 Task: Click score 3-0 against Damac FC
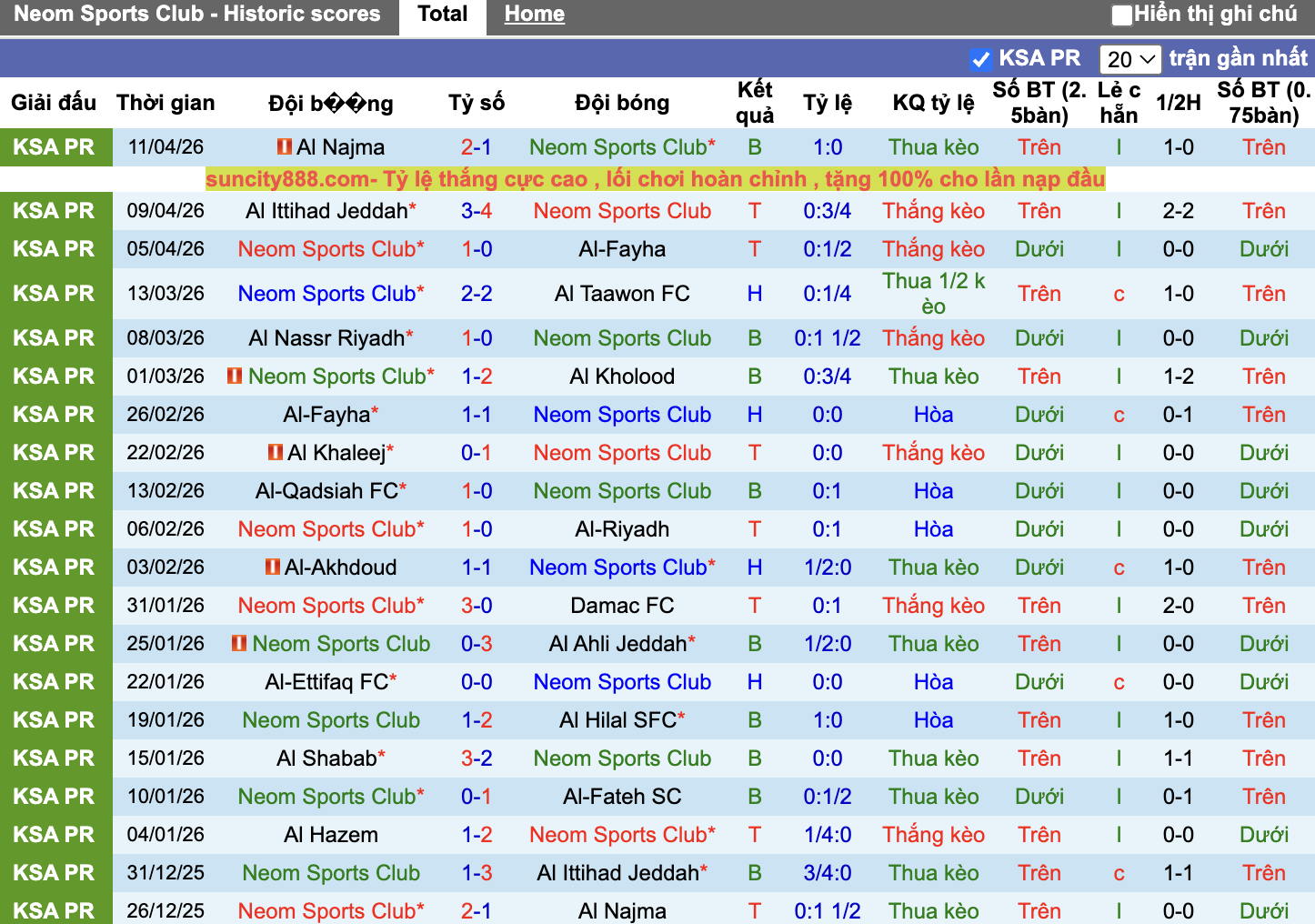(x=477, y=606)
